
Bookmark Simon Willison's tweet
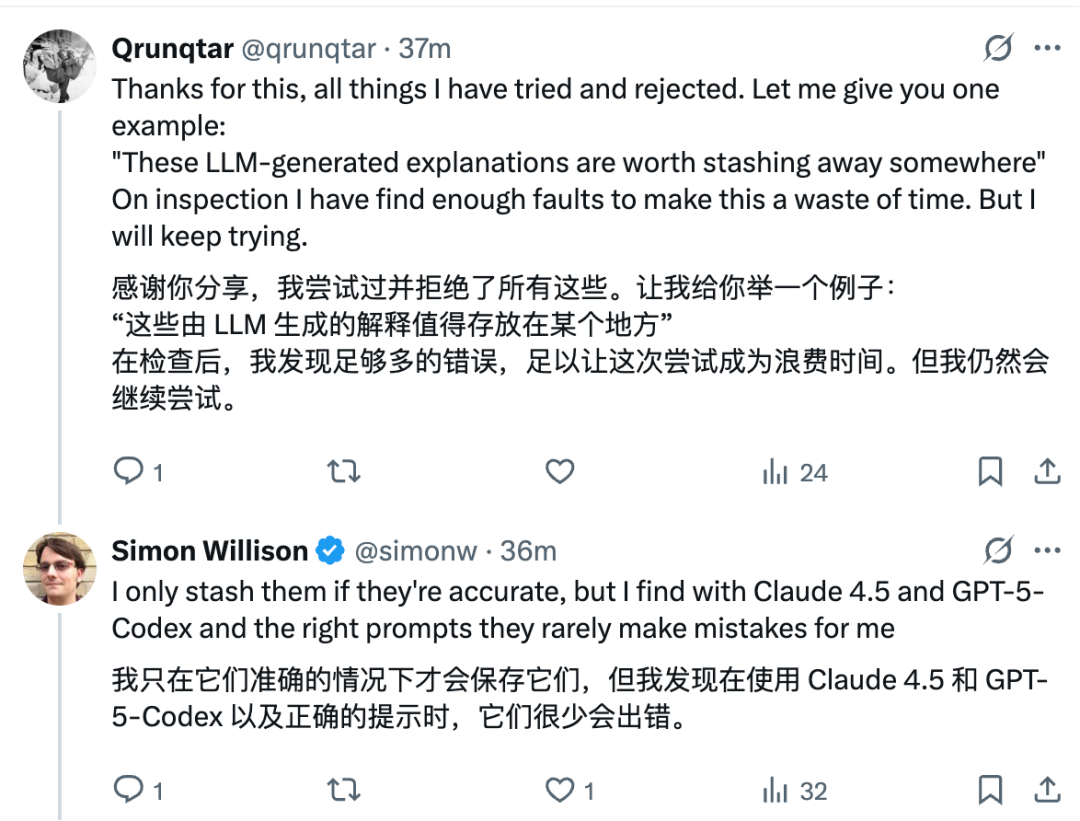coord(990,790)
